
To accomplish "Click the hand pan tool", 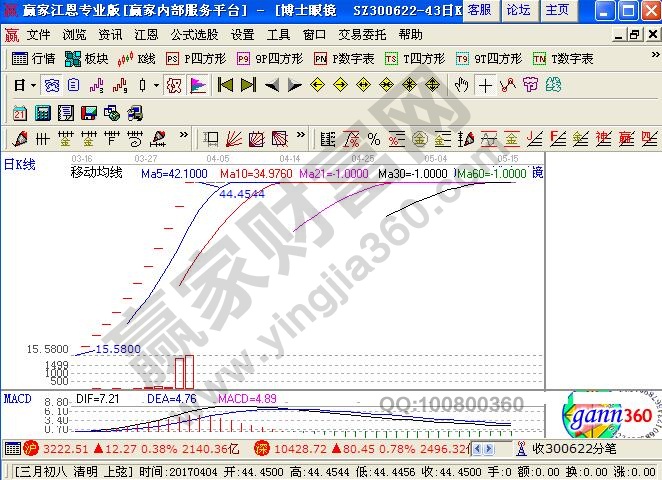I will coord(462,85).
